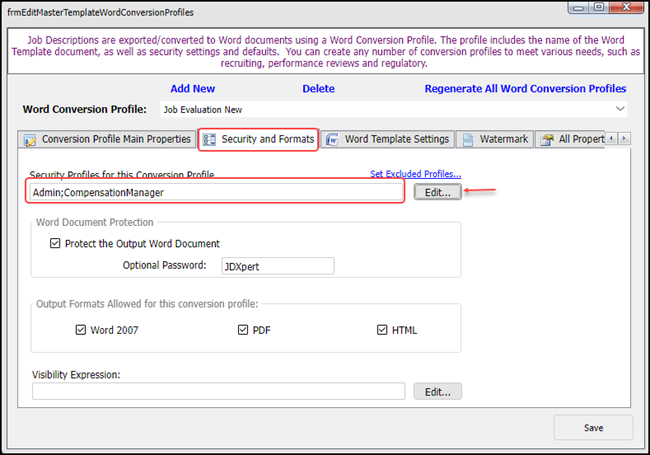Open the Word Template Settings tab
The width and height of the screenshot is (650, 455).
tap(388, 139)
